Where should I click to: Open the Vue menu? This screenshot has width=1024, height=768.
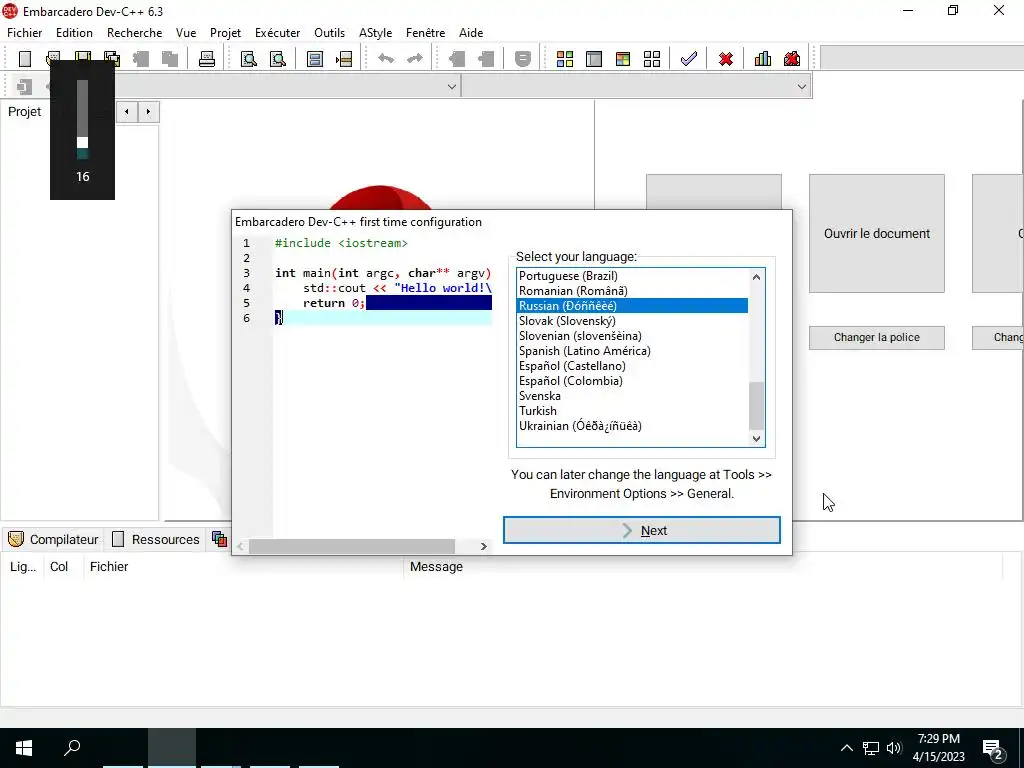(186, 33)
